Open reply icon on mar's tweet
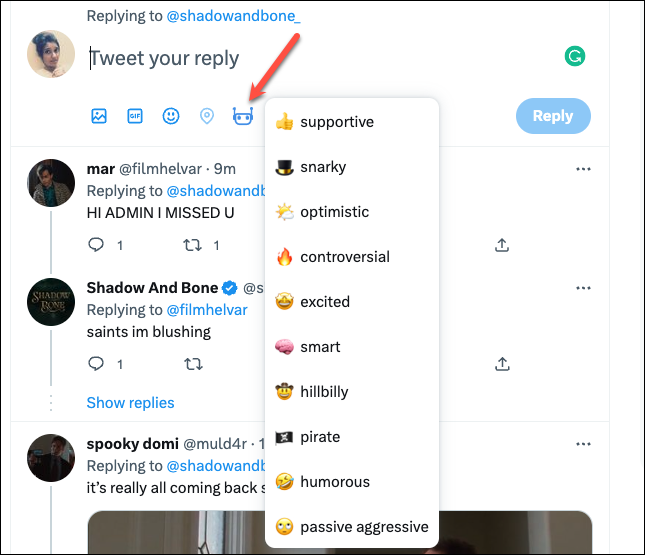This screenshot has height=555, width=645. tap(96, 245)
